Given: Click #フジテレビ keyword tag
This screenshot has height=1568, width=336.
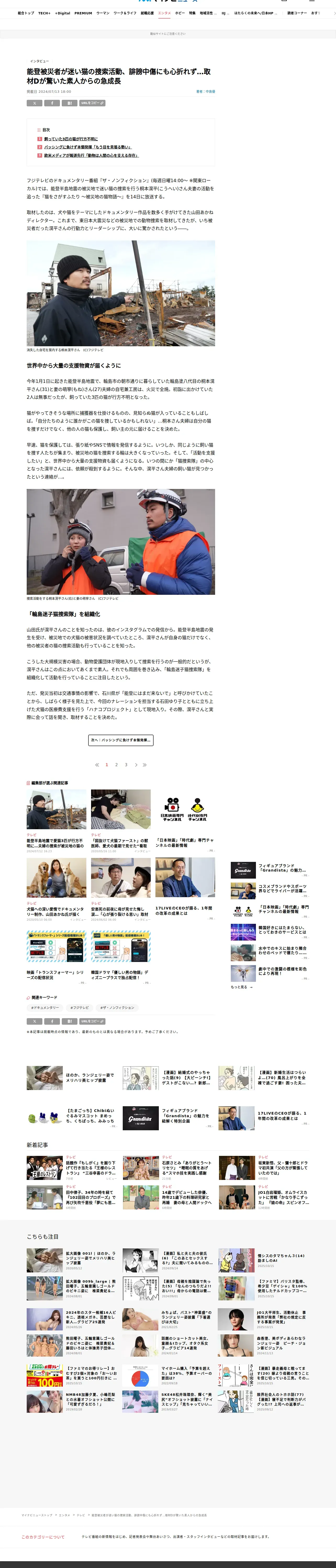Looking at the screenshot, I should click(79, 1007).
